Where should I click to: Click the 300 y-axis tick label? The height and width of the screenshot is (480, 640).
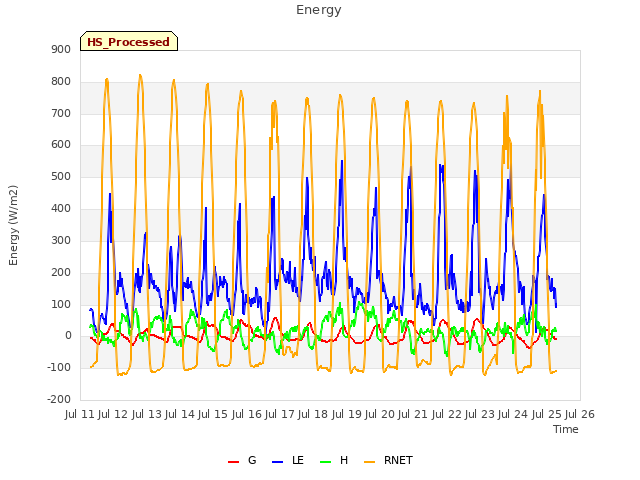point(61,240)
